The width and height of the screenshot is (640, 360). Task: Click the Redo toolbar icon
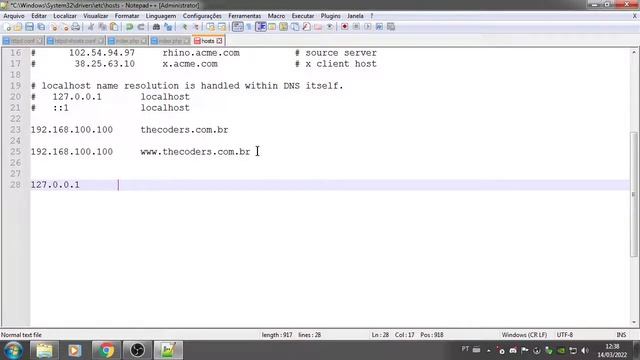coord(141,27)
